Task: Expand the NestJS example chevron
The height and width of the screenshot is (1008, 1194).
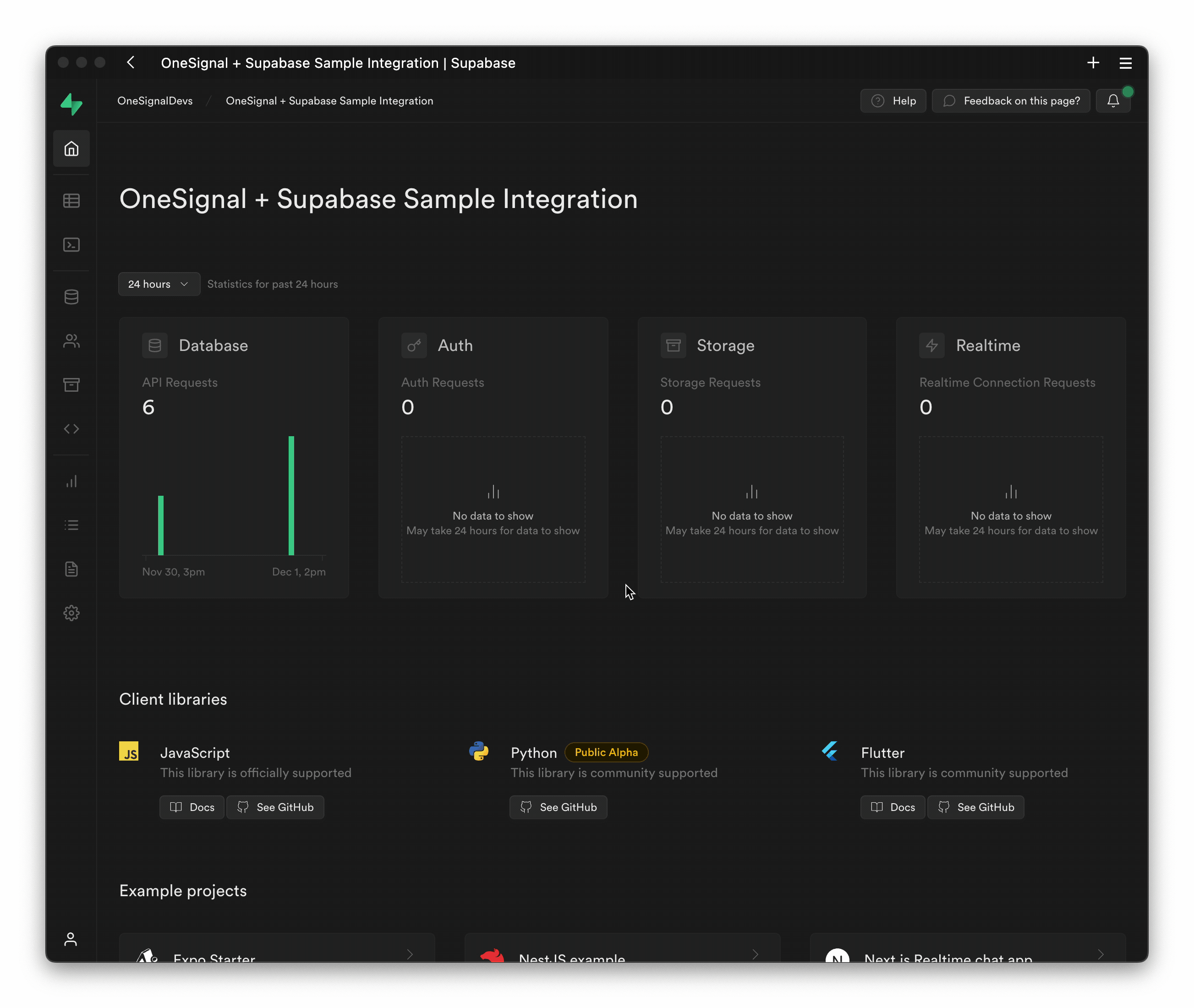Action: [755, 954]
